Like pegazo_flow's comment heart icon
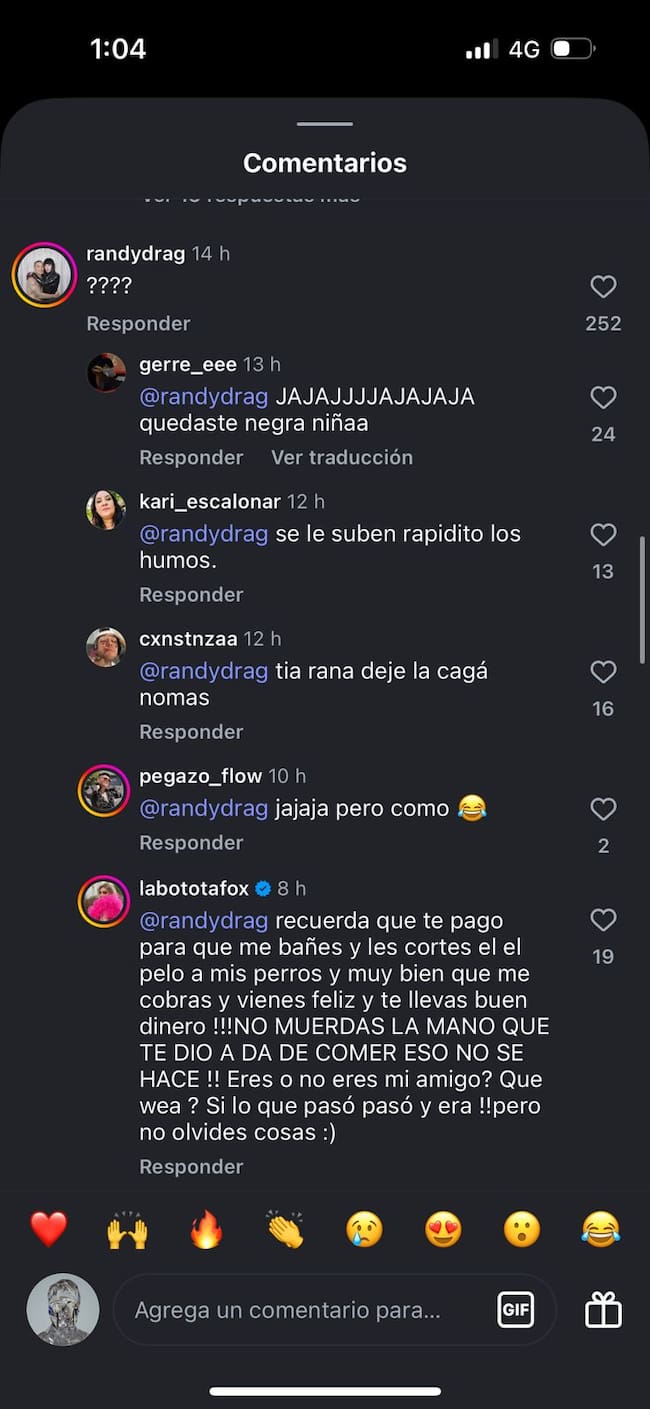Screen dimensions: 650x1409 [x=603, y=808]
